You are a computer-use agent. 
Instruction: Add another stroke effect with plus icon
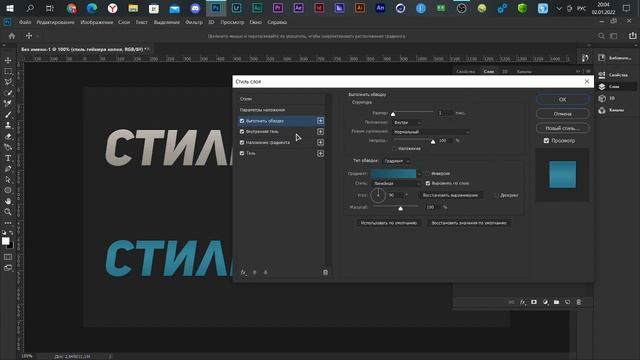[320, 121]
